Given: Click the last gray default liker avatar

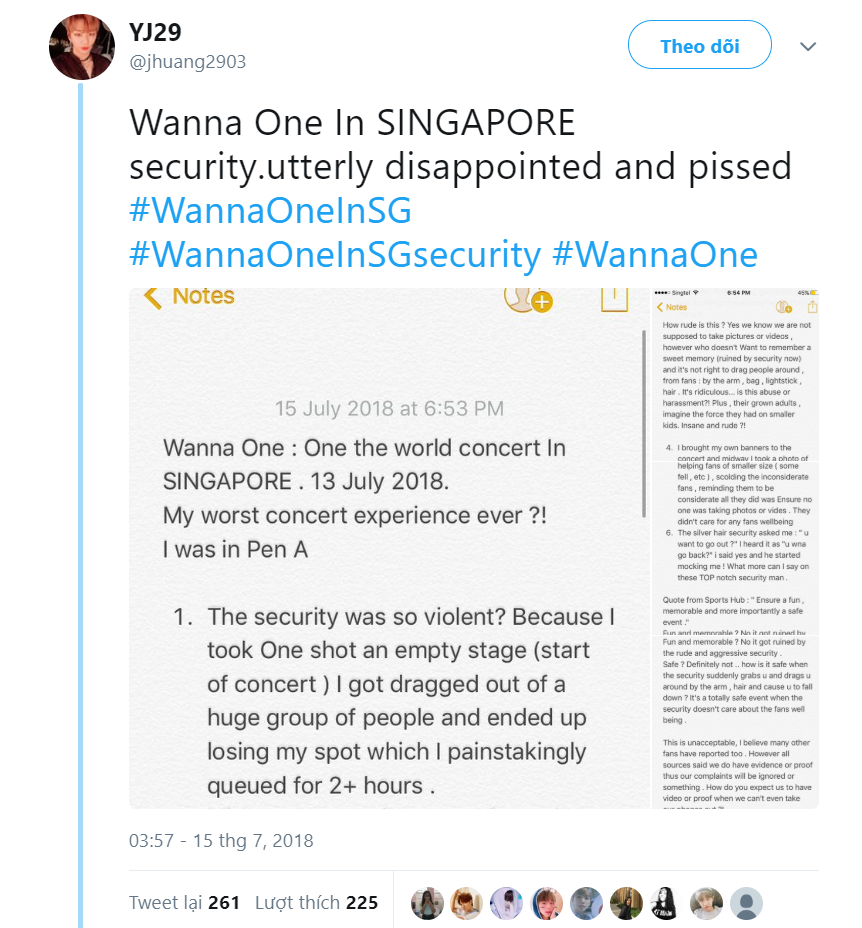Looking at the screenshot, I should pos(746,903).
